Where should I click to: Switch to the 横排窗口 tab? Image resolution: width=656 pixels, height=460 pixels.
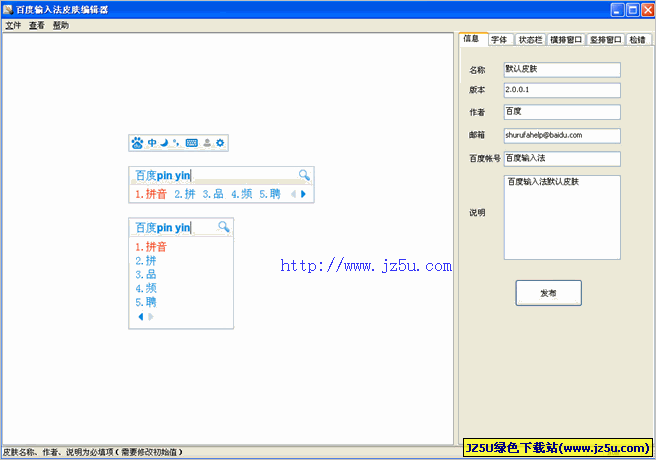click(566, 40)
